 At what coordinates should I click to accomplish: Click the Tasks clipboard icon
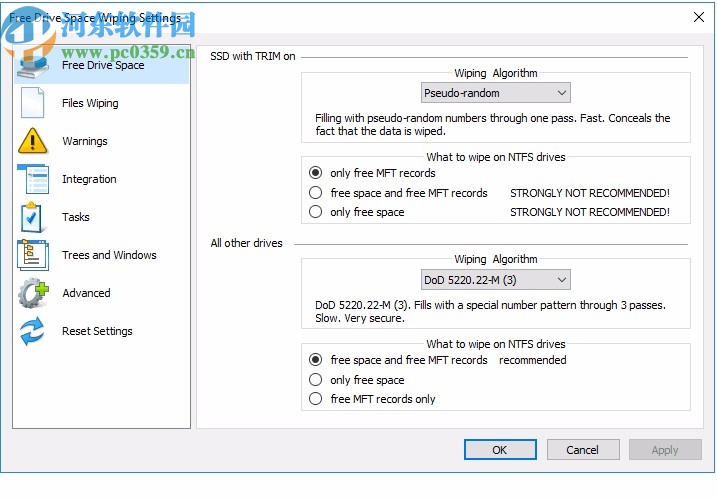pyautogui.click(x=31, y=217)
